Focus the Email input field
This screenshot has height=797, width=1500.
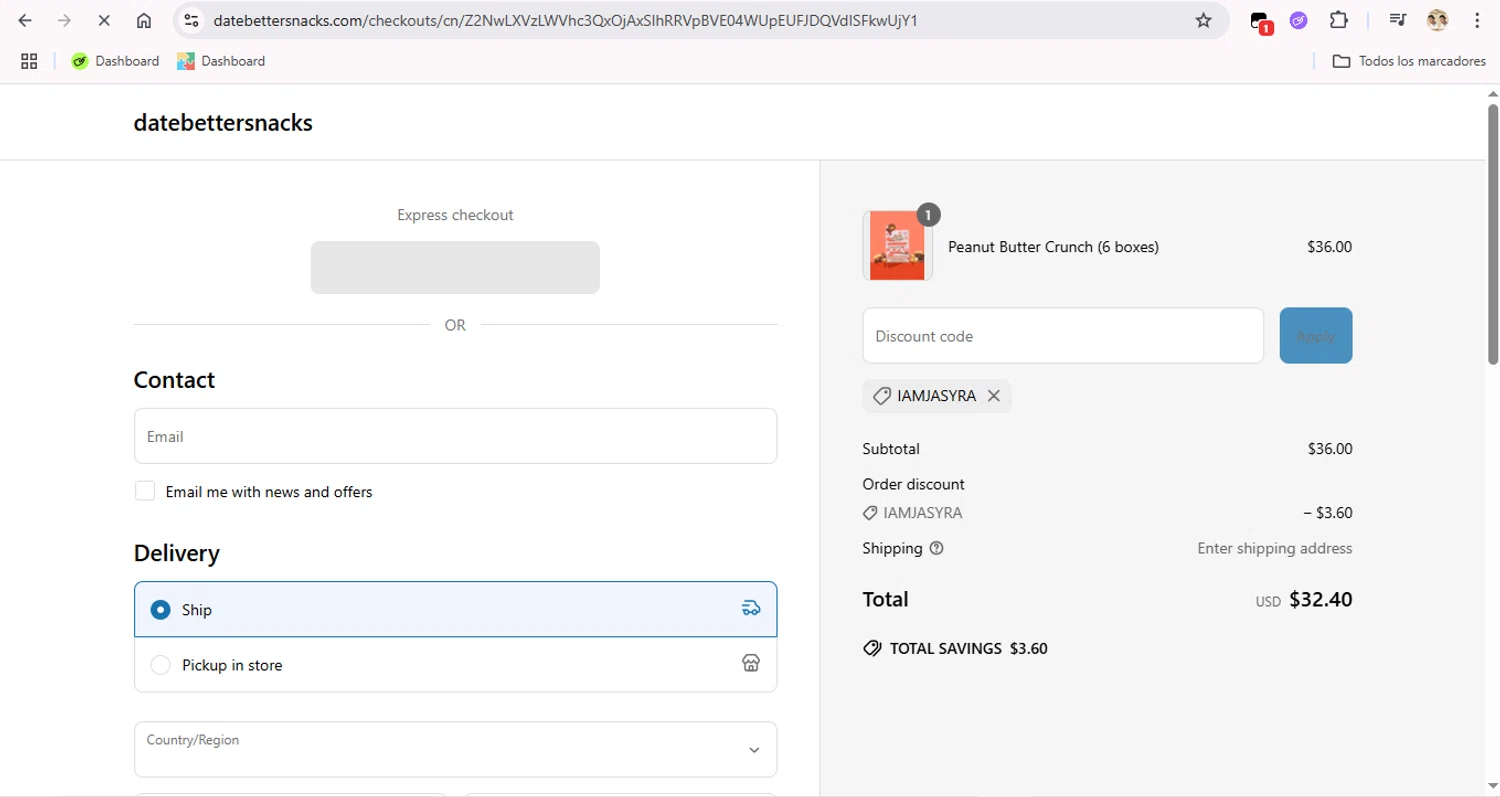[x=455, y=436]
